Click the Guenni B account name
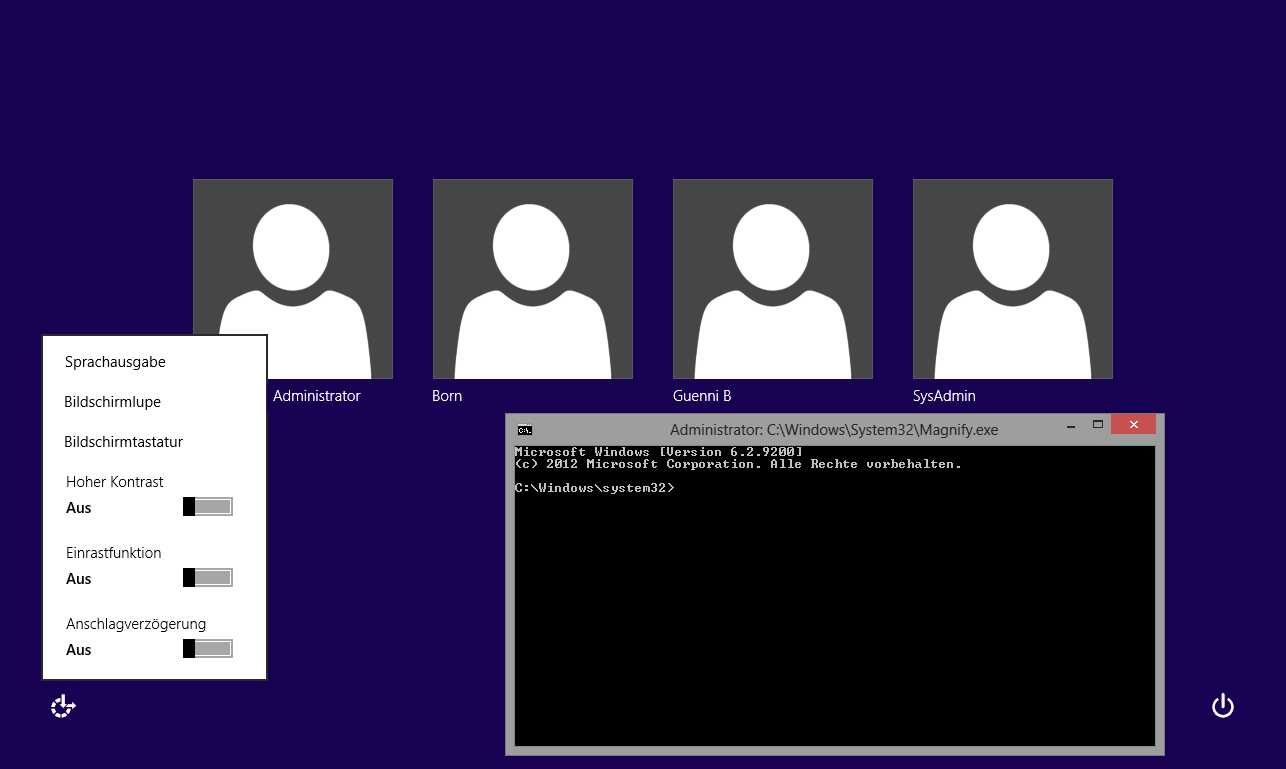 [x=702, y=396]
